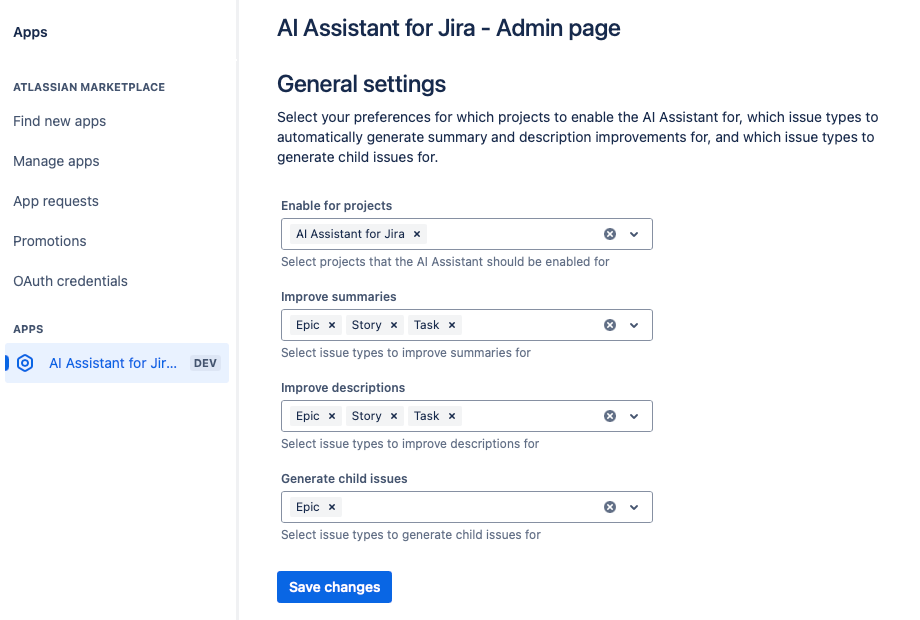Open the Promotions page
This screenshot has width=920, height=620.
point(50,241)
